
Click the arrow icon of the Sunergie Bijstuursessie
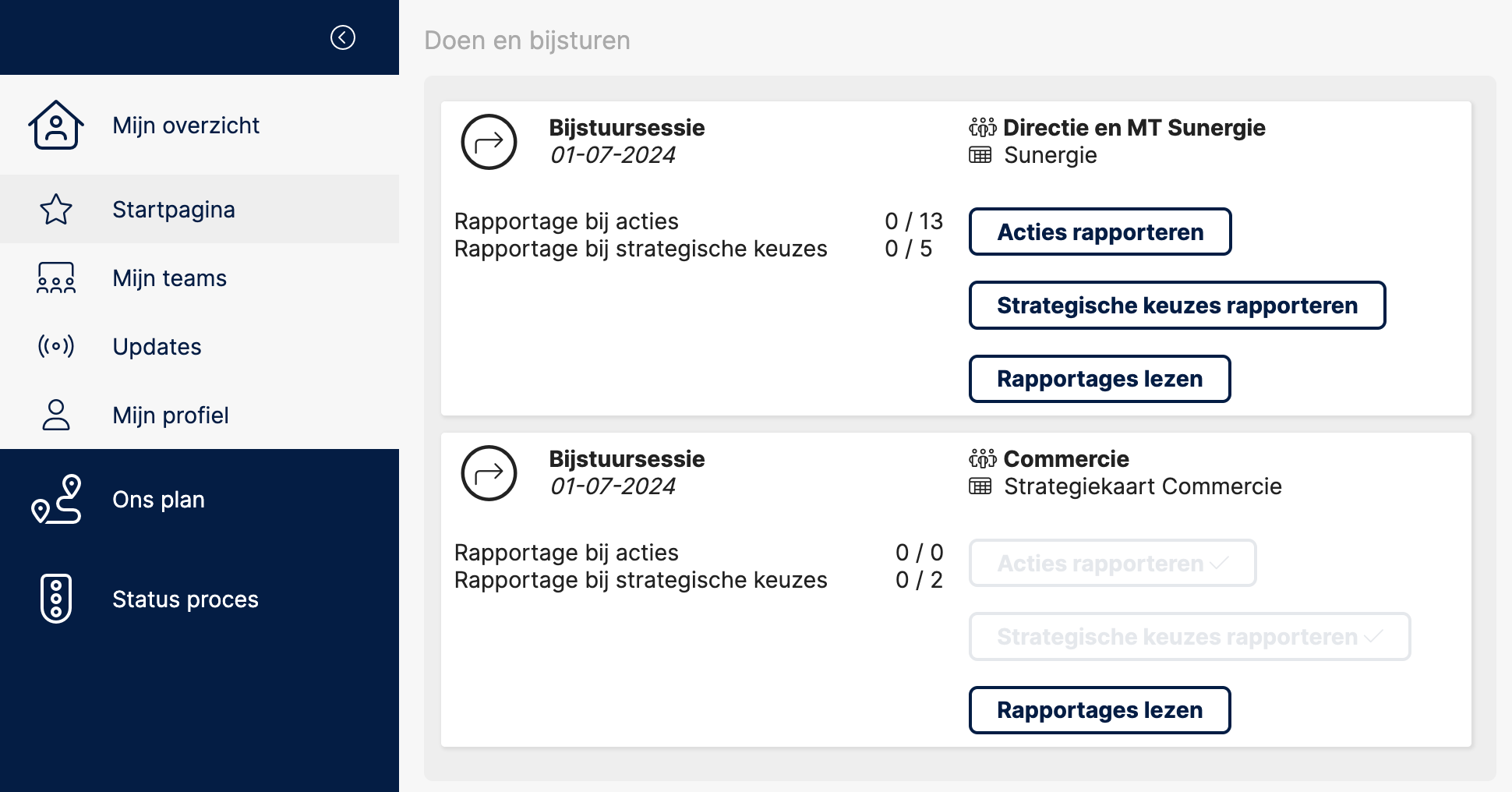pos(489,142)
